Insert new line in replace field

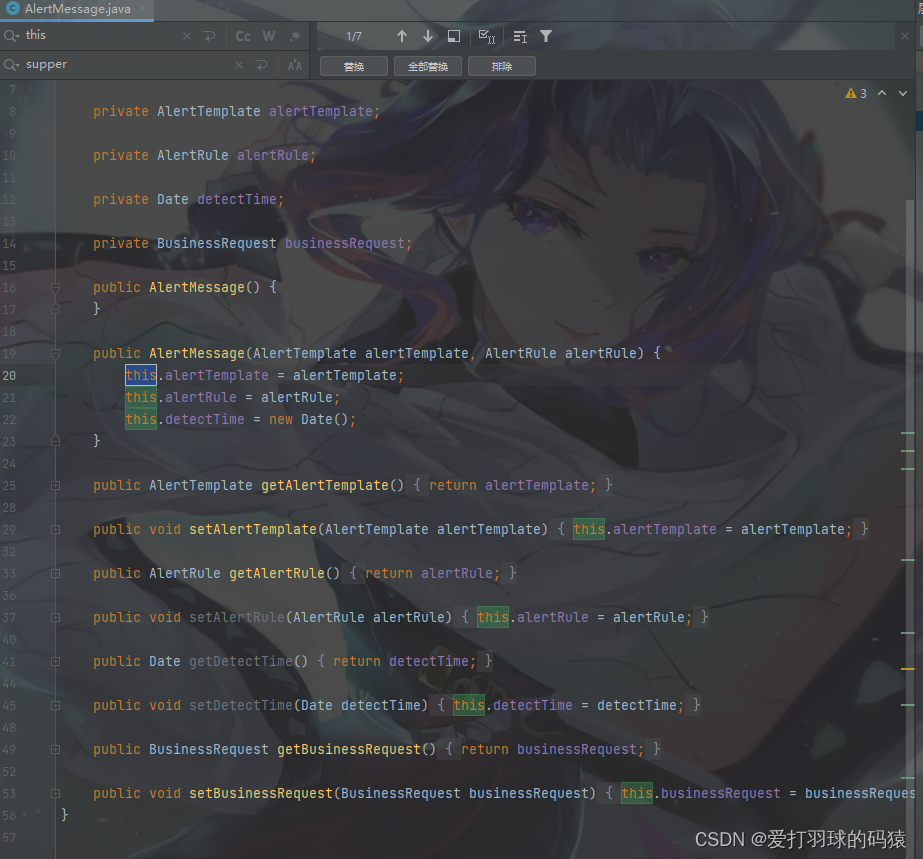[261, 65]
